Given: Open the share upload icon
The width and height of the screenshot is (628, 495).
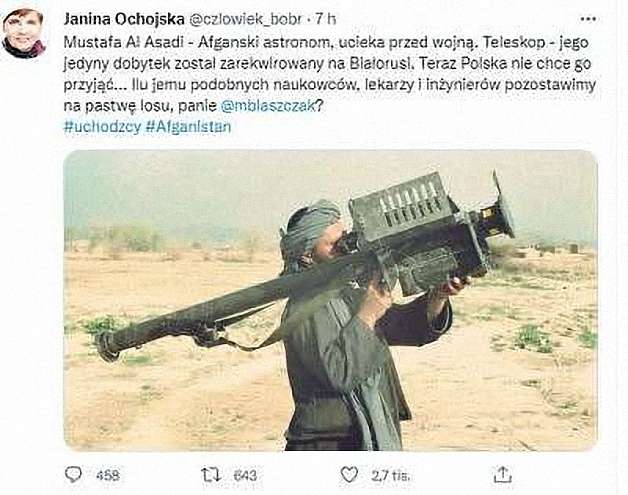Looking at the screenshot, I should tap(503, 475).
